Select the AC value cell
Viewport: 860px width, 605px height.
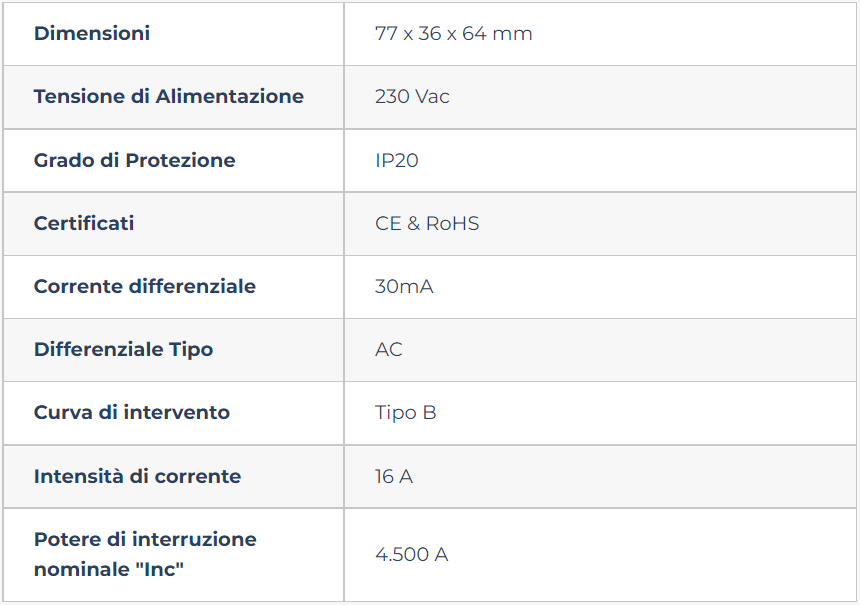click(600, 350)
